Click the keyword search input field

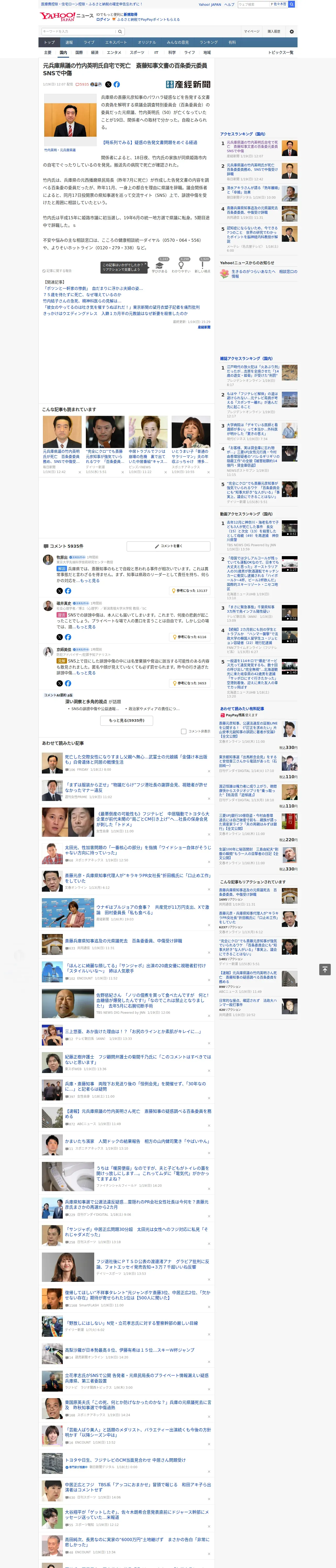tap(78, 32)
